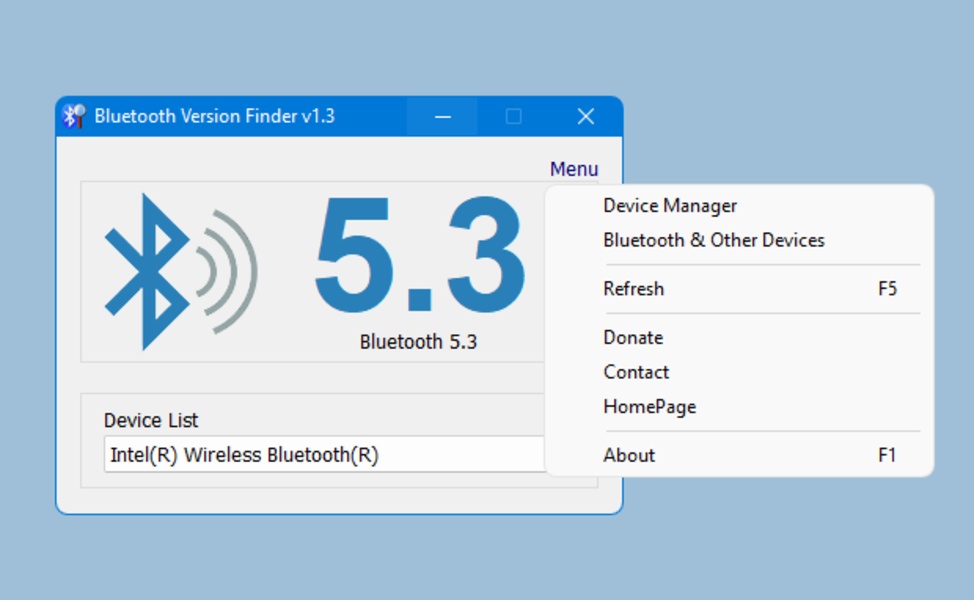Open the Menu link at top right
Image resolution: width=974 pixels, height=600 pixels.
click(574, 169)
